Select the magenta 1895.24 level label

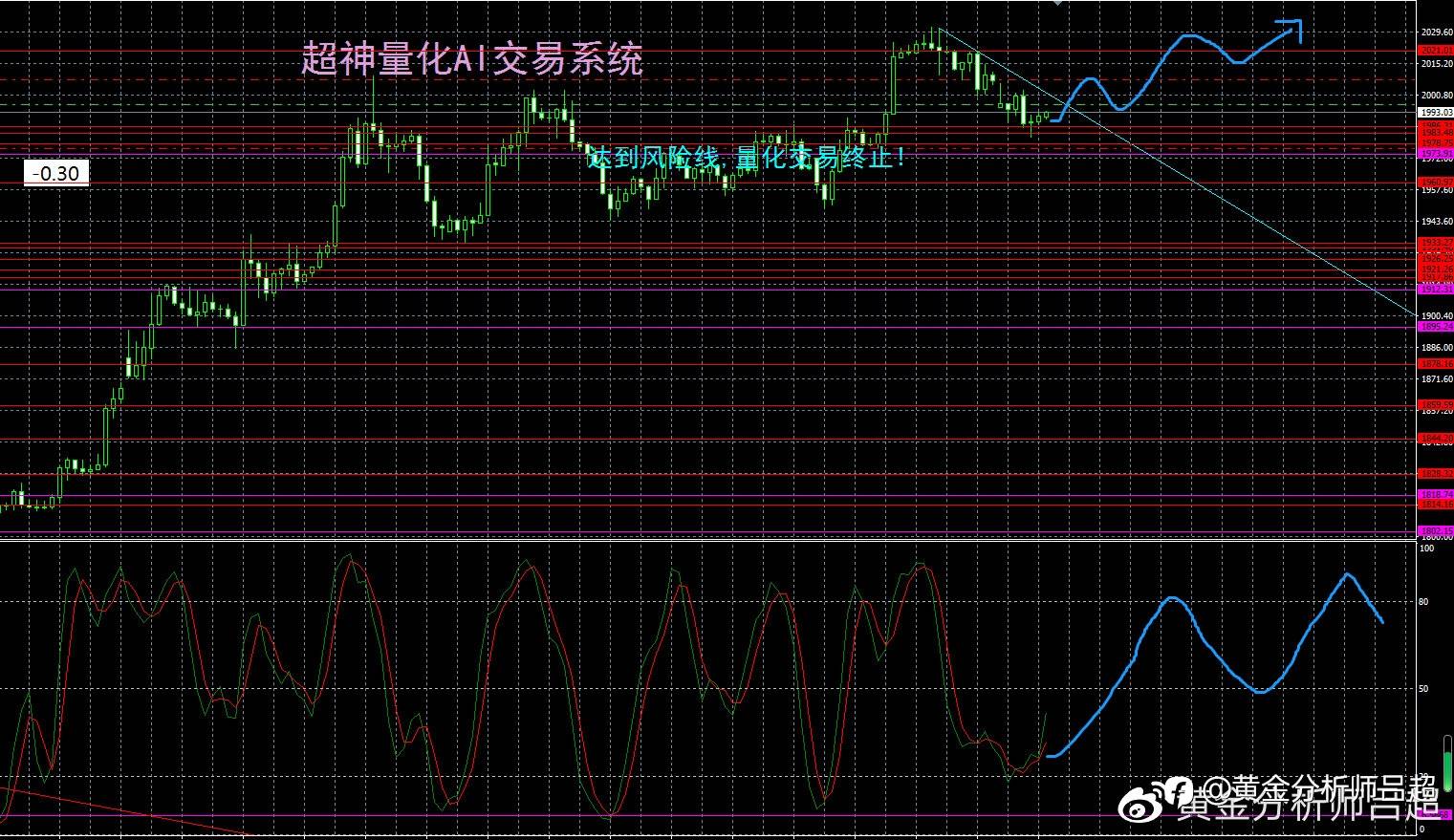[1436, 327]
